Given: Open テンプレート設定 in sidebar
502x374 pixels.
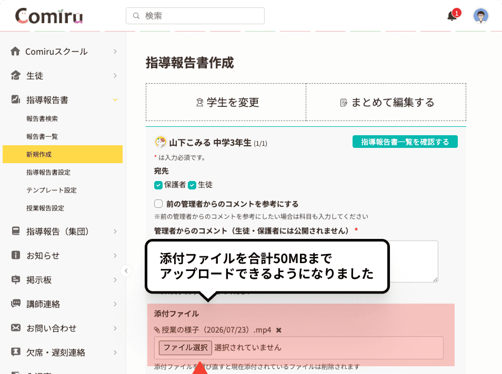Looking at the screenshot, I should 51,190.
